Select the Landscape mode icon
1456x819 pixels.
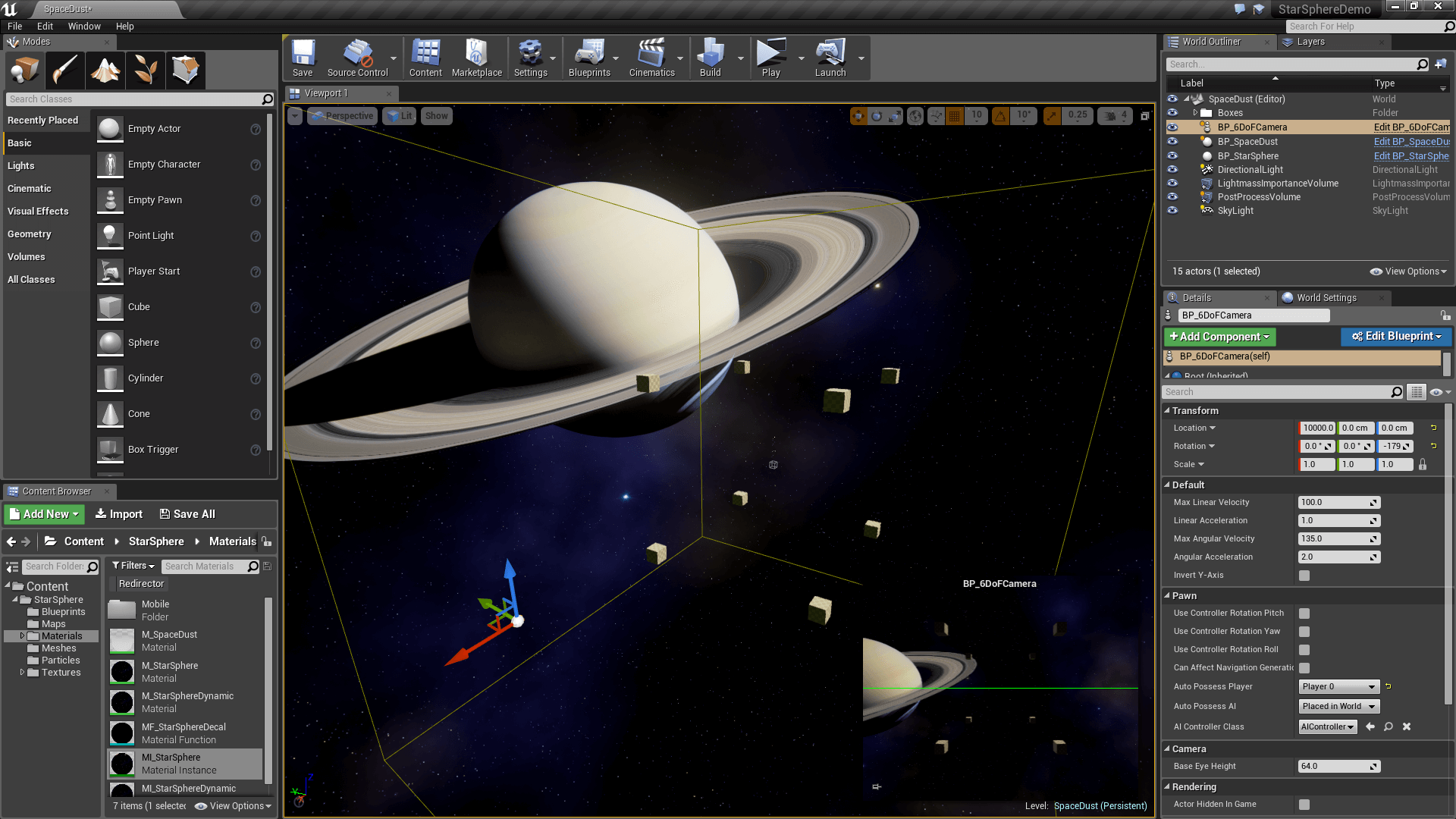click(x=105, y=70)
